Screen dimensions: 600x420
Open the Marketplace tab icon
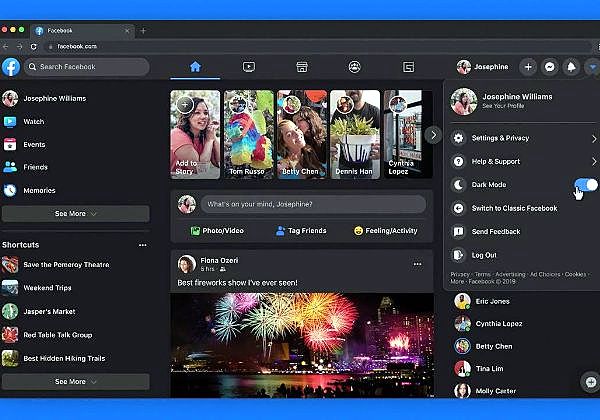coord(301,67)
